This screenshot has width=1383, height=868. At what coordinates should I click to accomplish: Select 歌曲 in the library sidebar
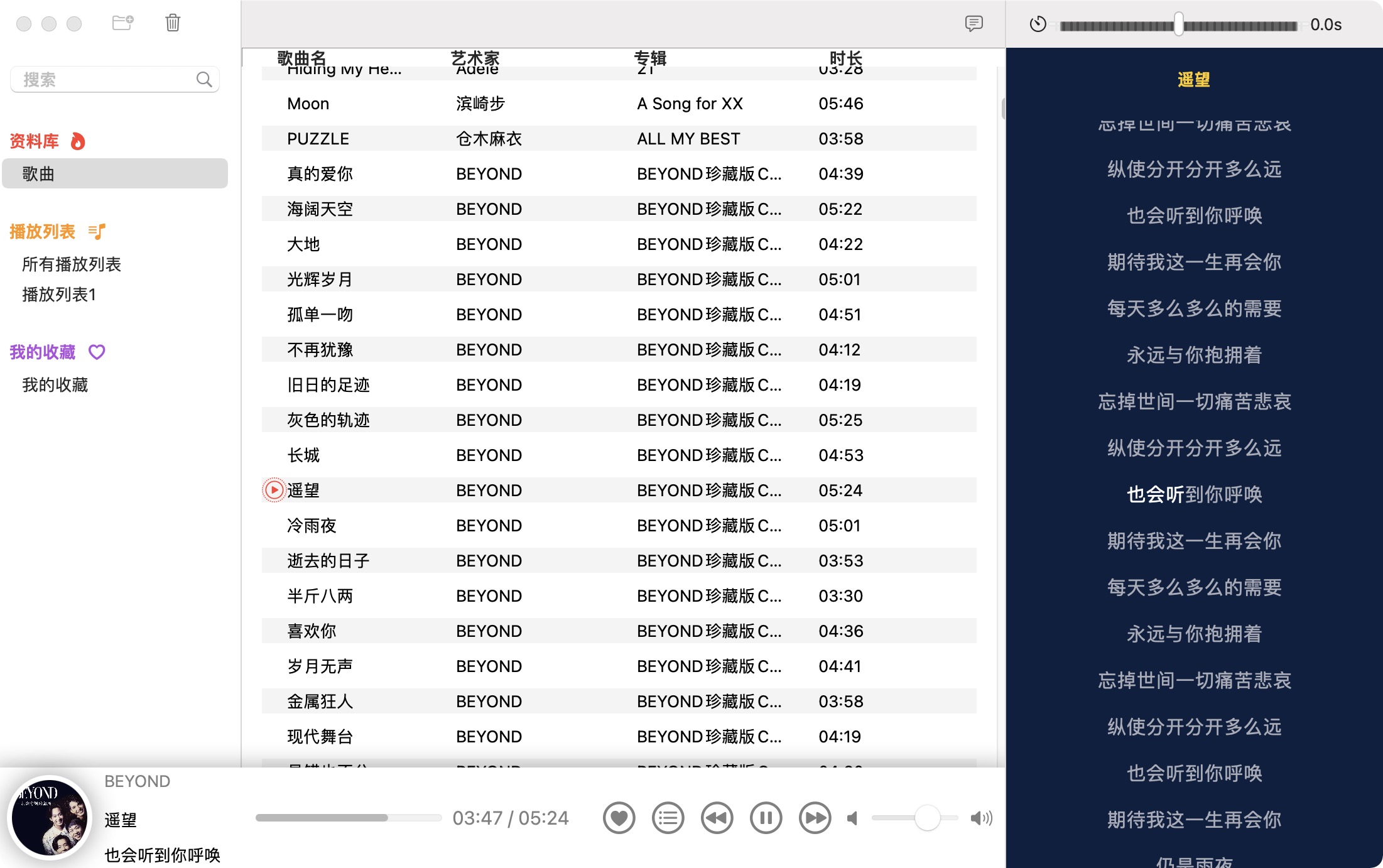115,173
